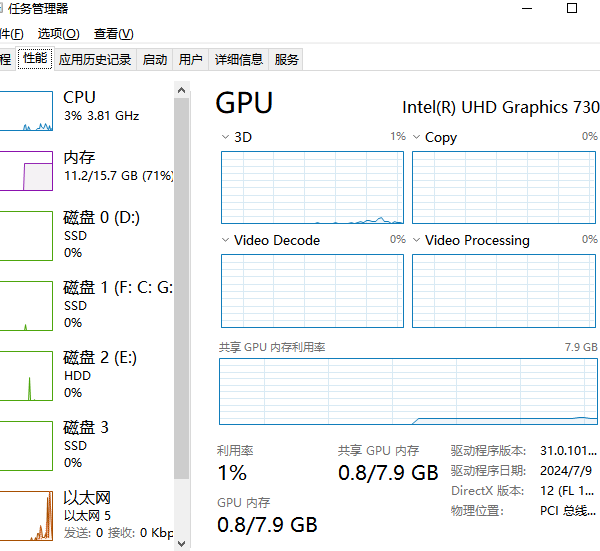Click the sidebar scroll down arrow

182,543
